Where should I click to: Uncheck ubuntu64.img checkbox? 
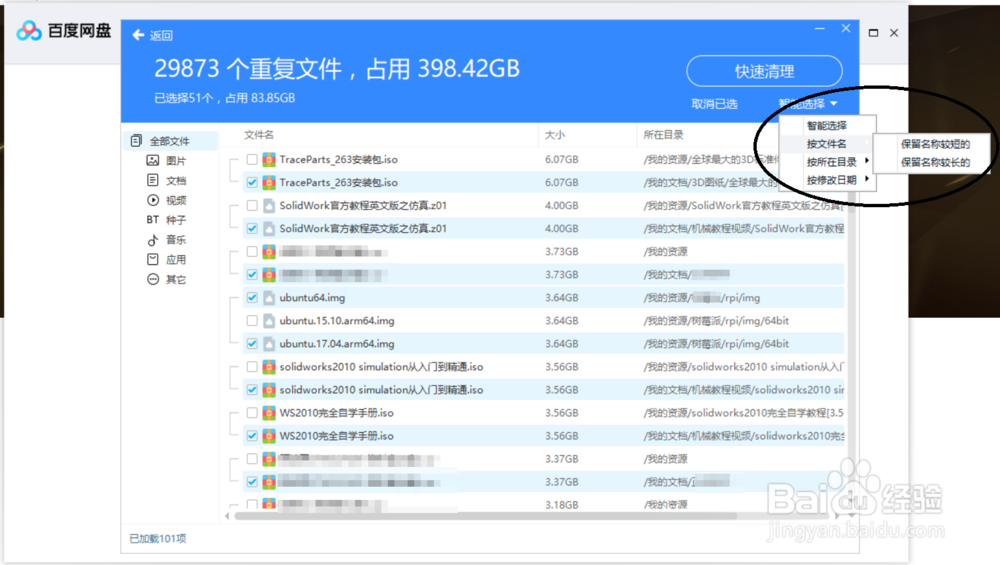pos(252,298)
